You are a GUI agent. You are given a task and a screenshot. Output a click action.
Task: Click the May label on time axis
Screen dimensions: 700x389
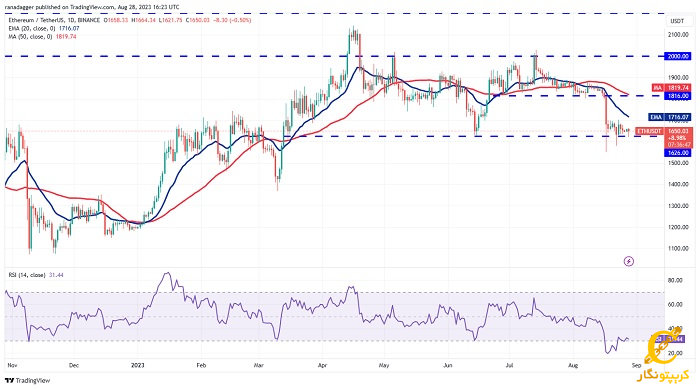click(x=384, y=365)
